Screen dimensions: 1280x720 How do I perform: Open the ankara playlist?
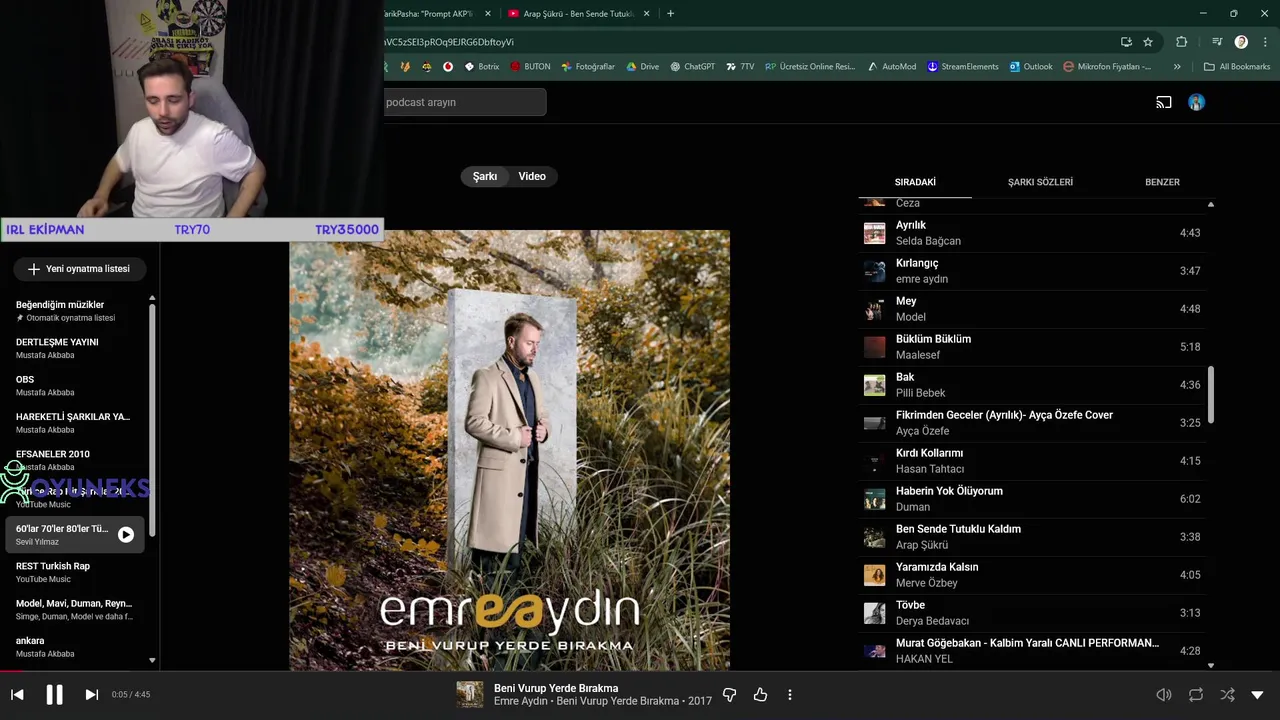tap(75, 647)
